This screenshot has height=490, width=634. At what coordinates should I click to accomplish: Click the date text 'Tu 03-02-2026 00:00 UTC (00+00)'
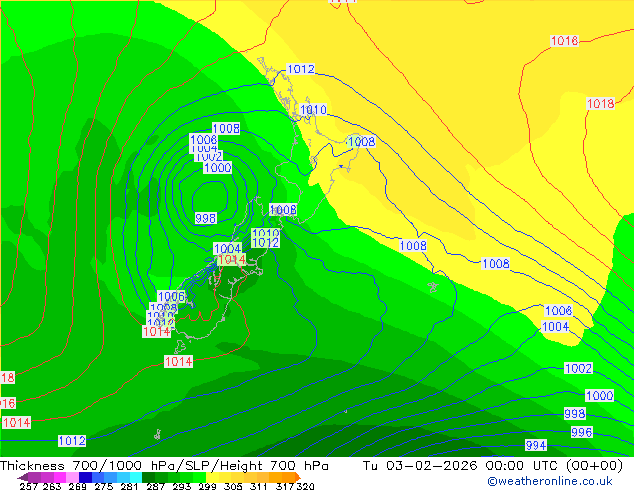pos(493,466)
